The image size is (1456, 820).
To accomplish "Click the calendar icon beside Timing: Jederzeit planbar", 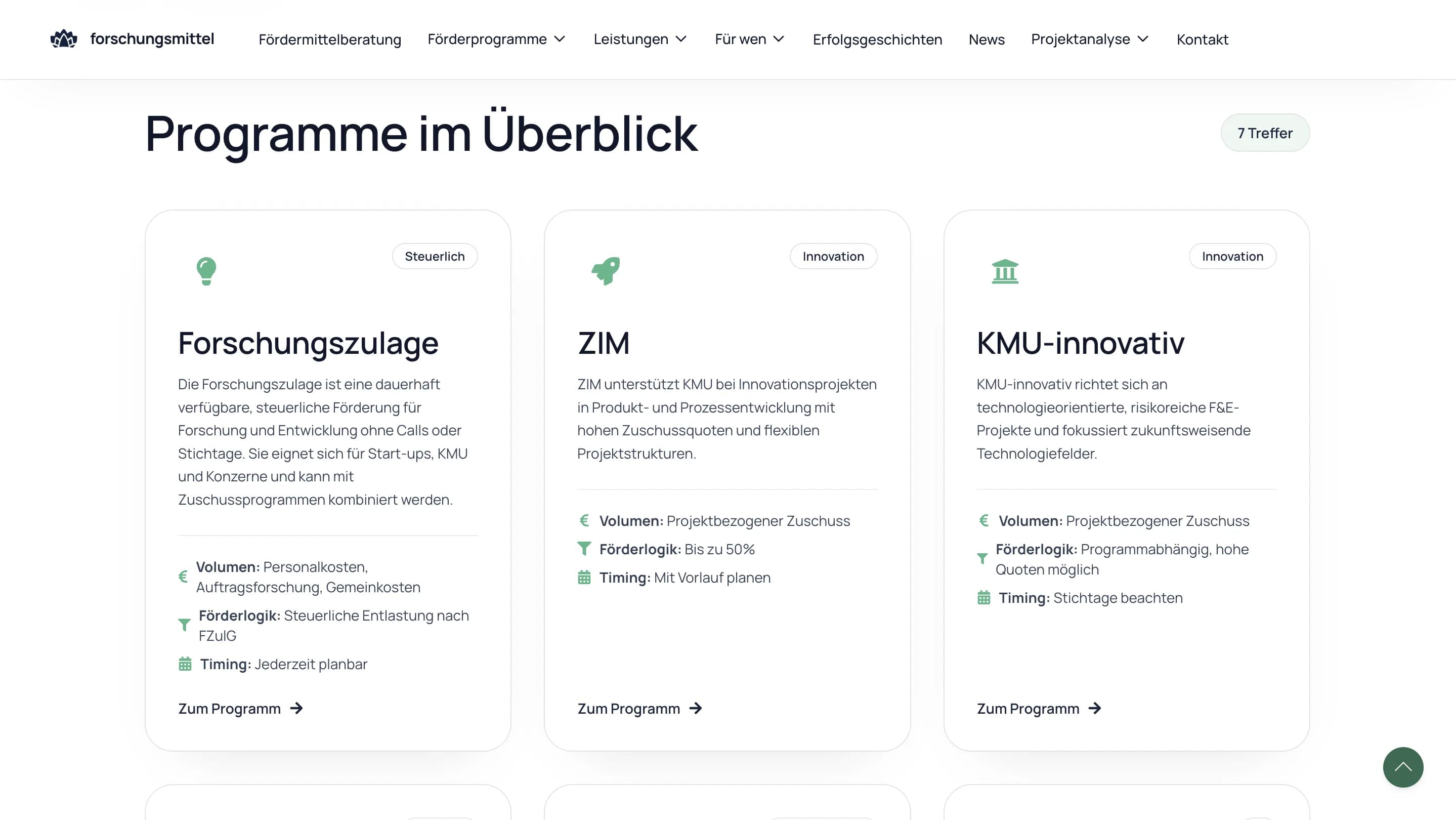I will point(185,664).
